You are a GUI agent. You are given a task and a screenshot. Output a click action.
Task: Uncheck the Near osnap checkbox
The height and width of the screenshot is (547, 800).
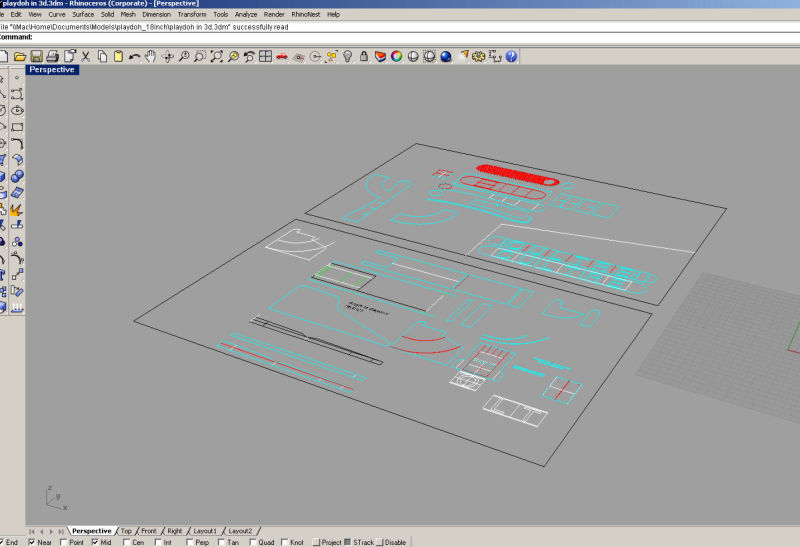coord(32,542)
